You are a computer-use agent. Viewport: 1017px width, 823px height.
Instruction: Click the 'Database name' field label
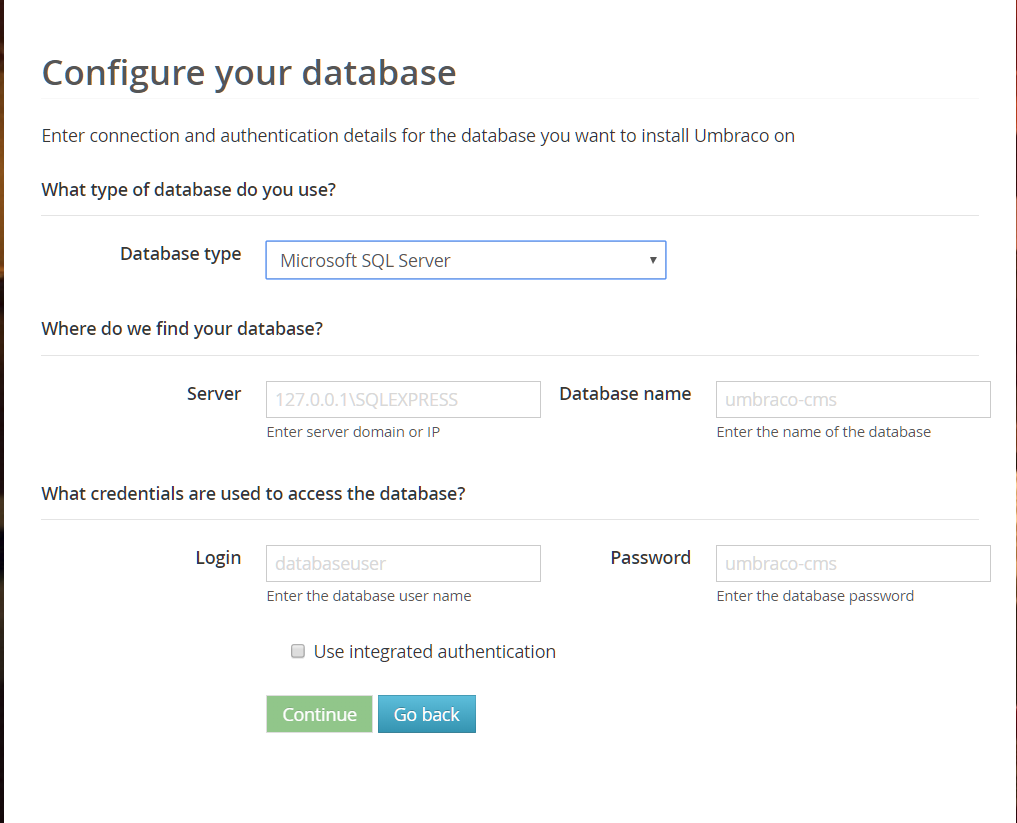point(625,394)
